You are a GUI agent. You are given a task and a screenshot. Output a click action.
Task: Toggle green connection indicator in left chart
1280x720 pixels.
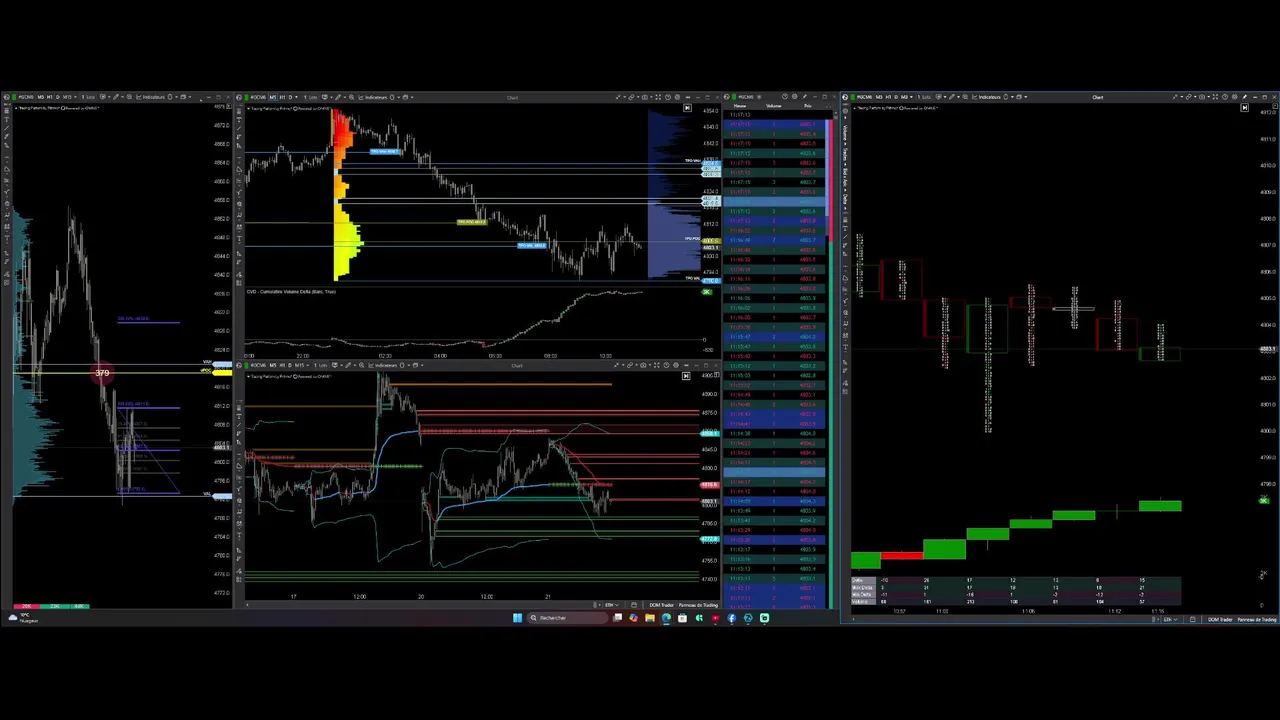pyautogui.click(x=14, y=97)
